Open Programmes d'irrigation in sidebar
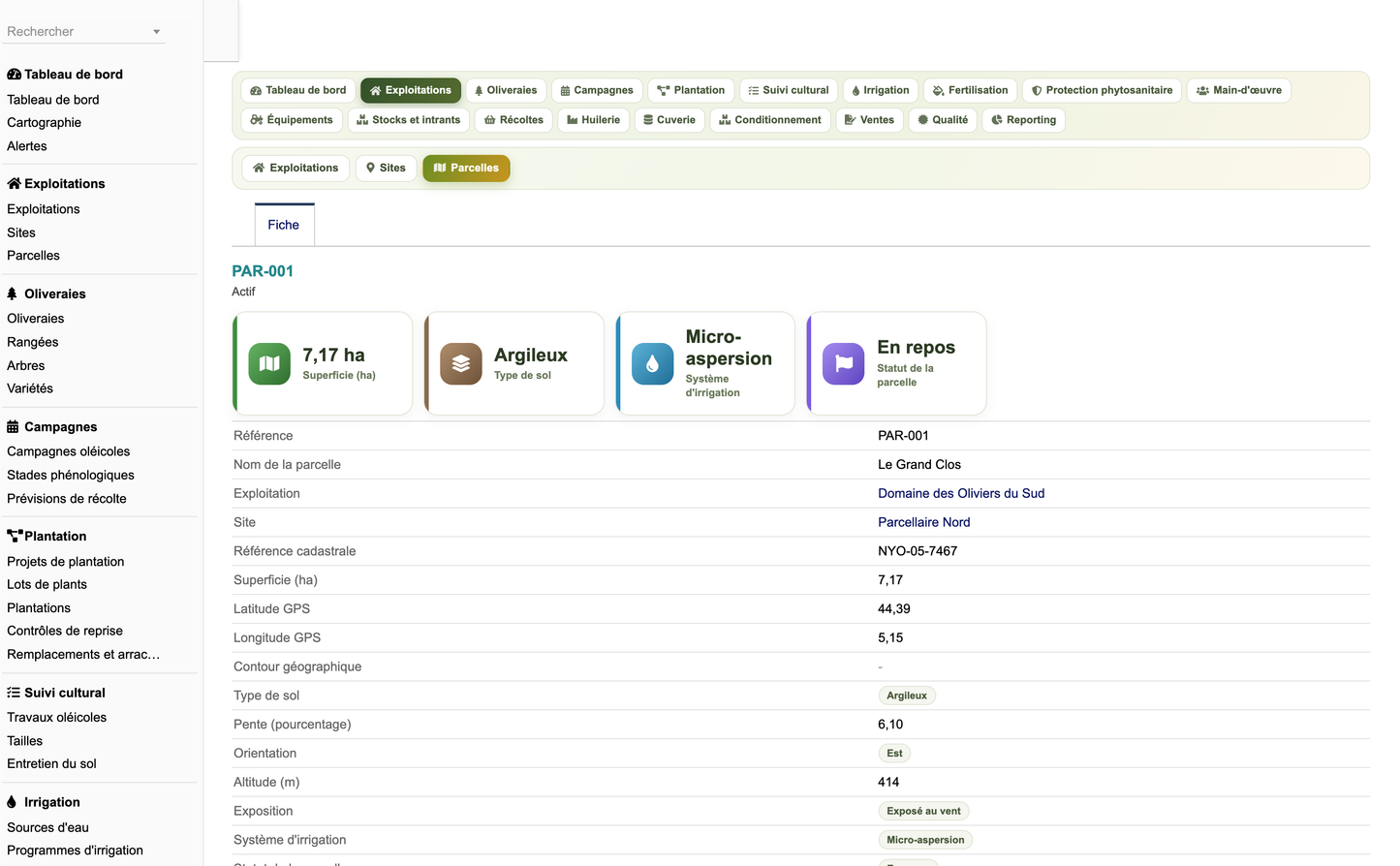Viewport: 1400px width, 866px height. tap(75, 851)
